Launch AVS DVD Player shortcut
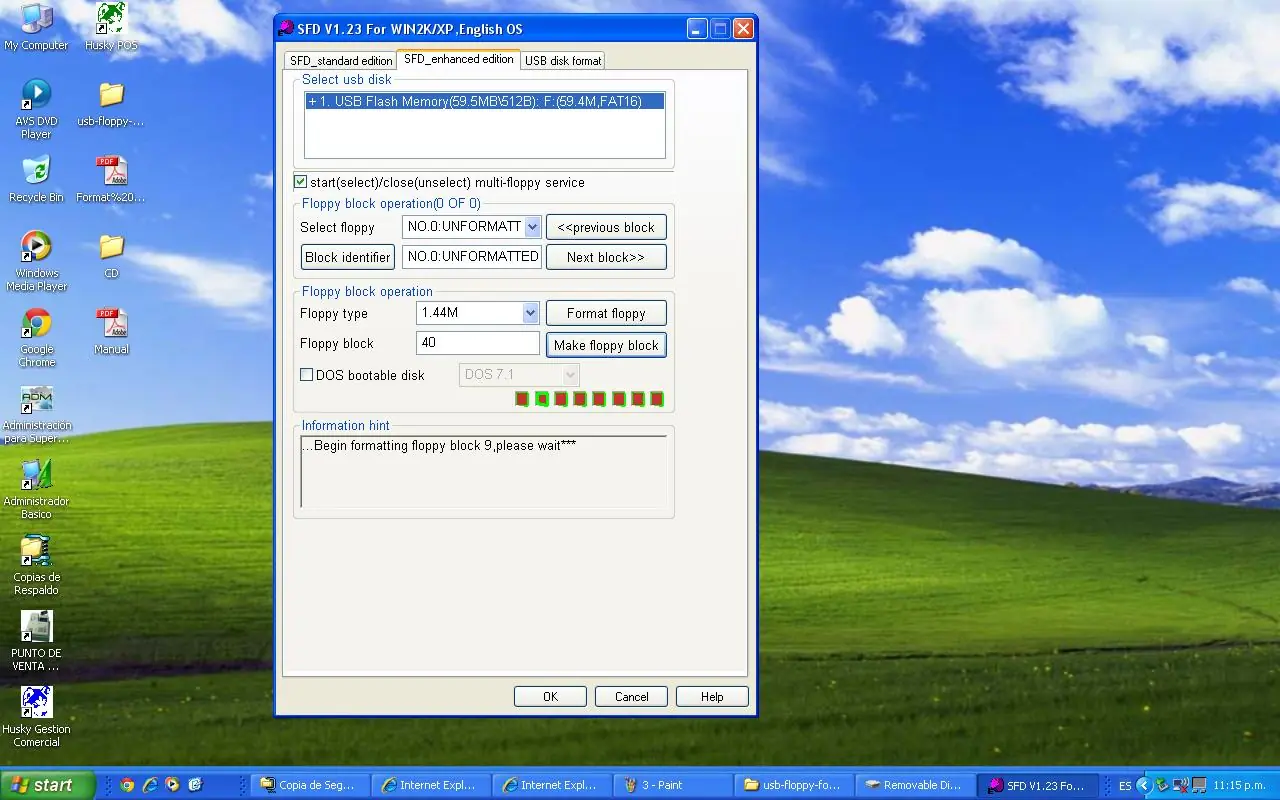Screen dimensions: 1280x800 (36, 109)
